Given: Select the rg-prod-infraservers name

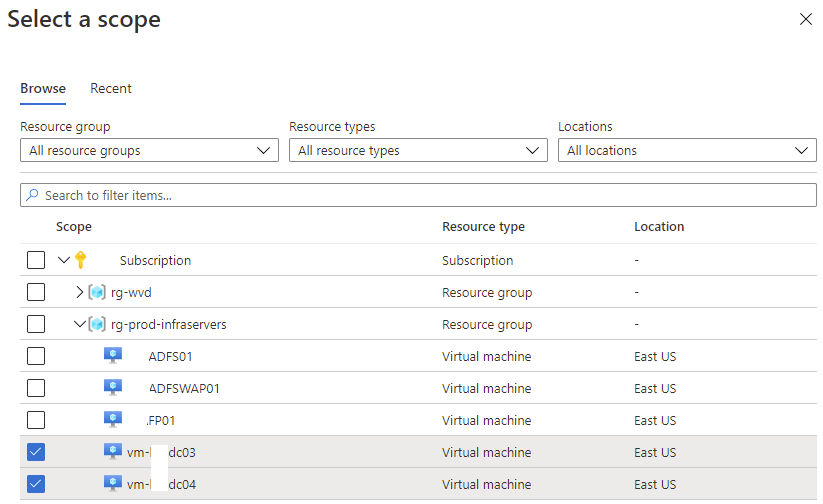Looking at the screenshot, I should (x=168, y=324).
